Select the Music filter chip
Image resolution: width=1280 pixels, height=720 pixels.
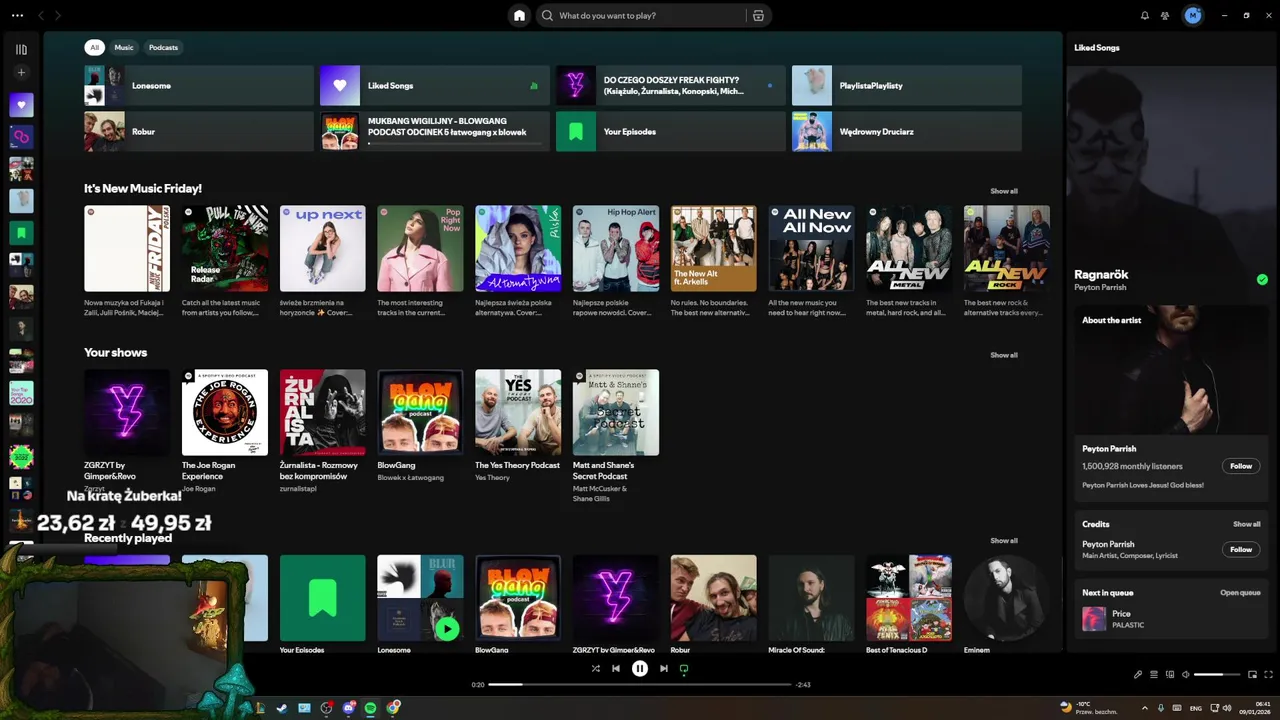click(124, 47)
